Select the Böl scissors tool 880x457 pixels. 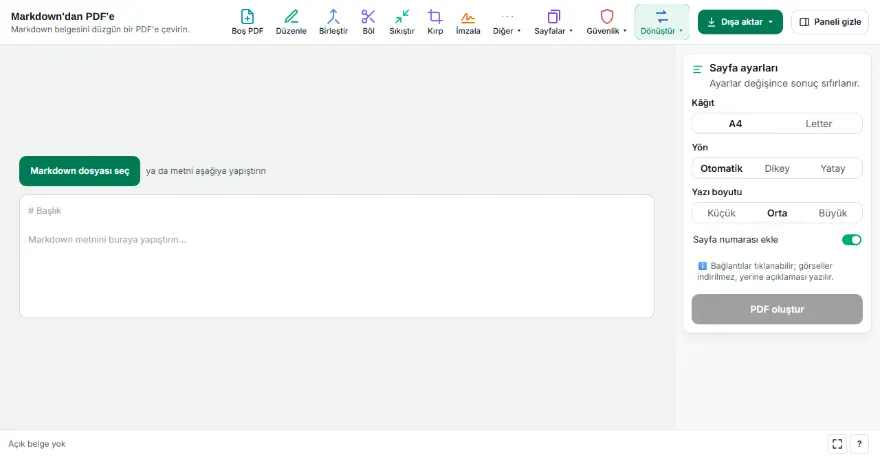(x=368, y=22)
